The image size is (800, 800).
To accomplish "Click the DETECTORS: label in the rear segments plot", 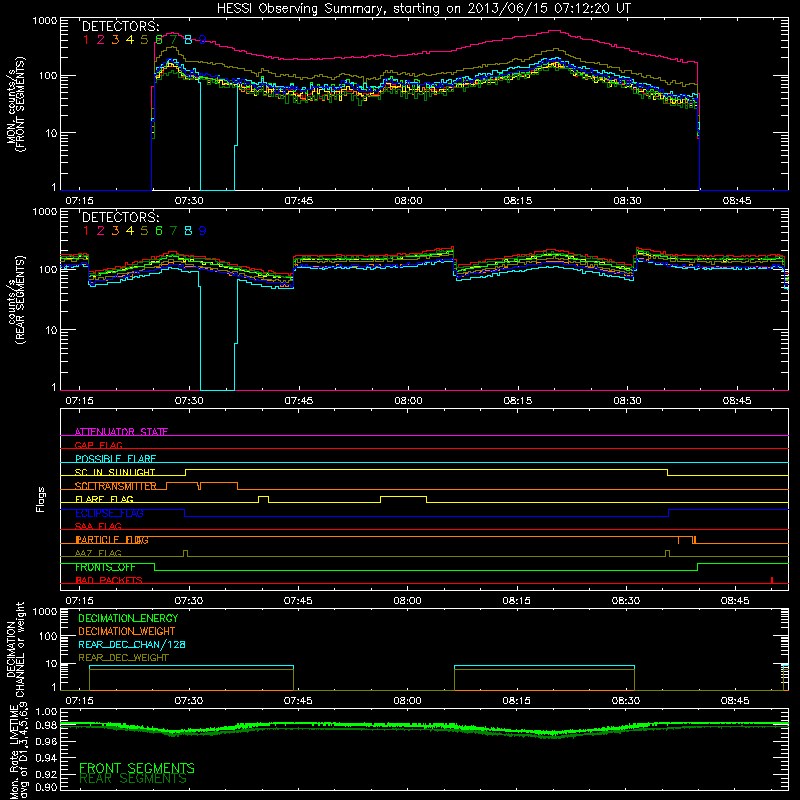I will (121, 217).
